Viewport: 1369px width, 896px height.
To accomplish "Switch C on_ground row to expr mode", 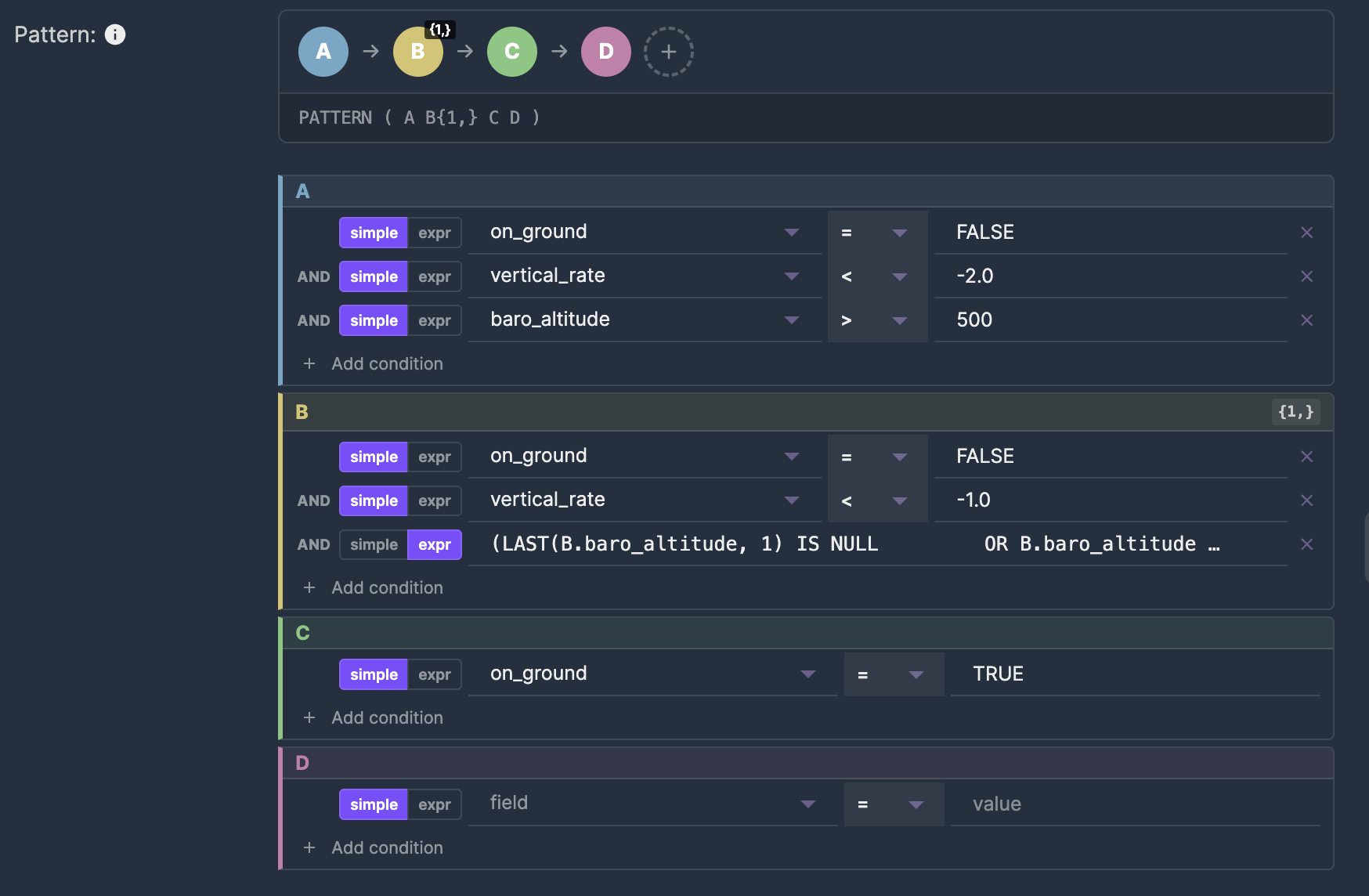I will coord(435,674).
